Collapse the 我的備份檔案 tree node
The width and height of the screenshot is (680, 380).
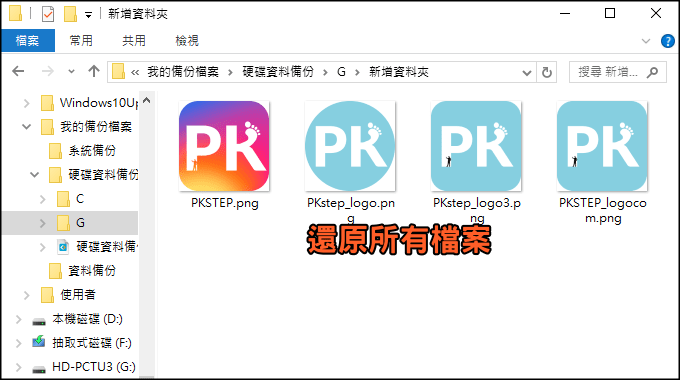click(26, 127)
